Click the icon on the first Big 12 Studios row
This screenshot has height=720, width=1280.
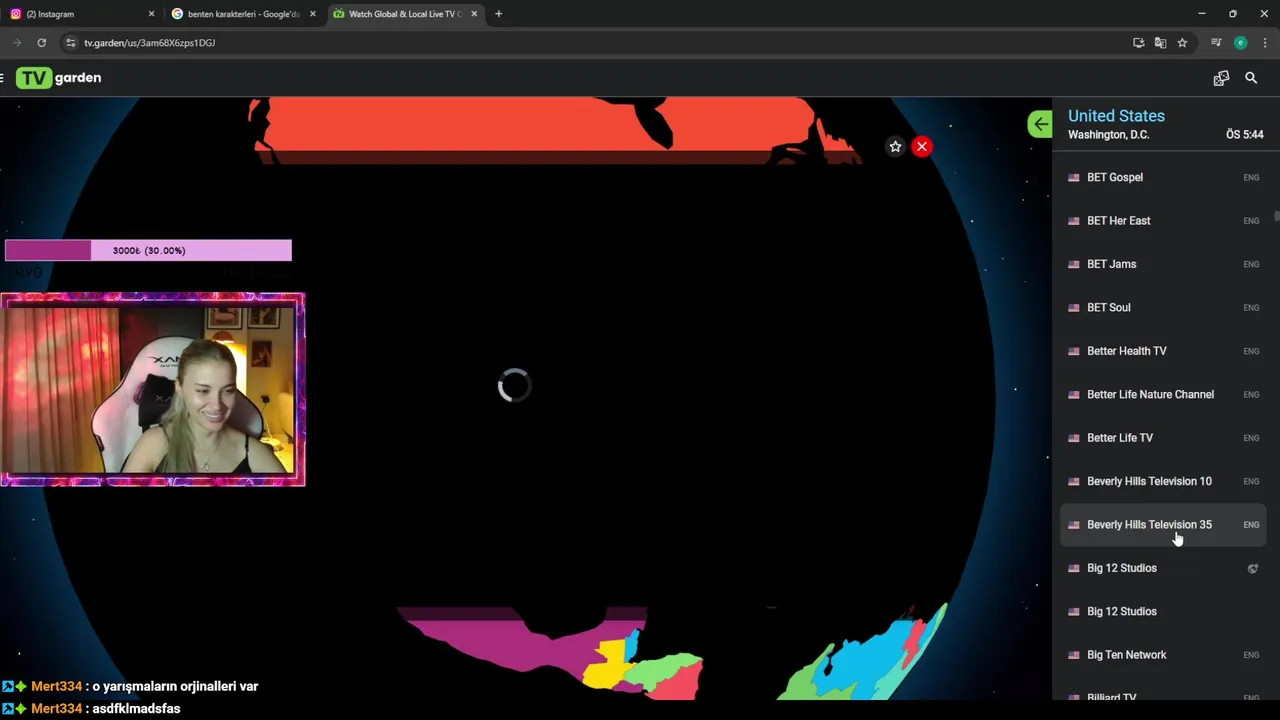pyautogui.click(x=1252, y=568)
